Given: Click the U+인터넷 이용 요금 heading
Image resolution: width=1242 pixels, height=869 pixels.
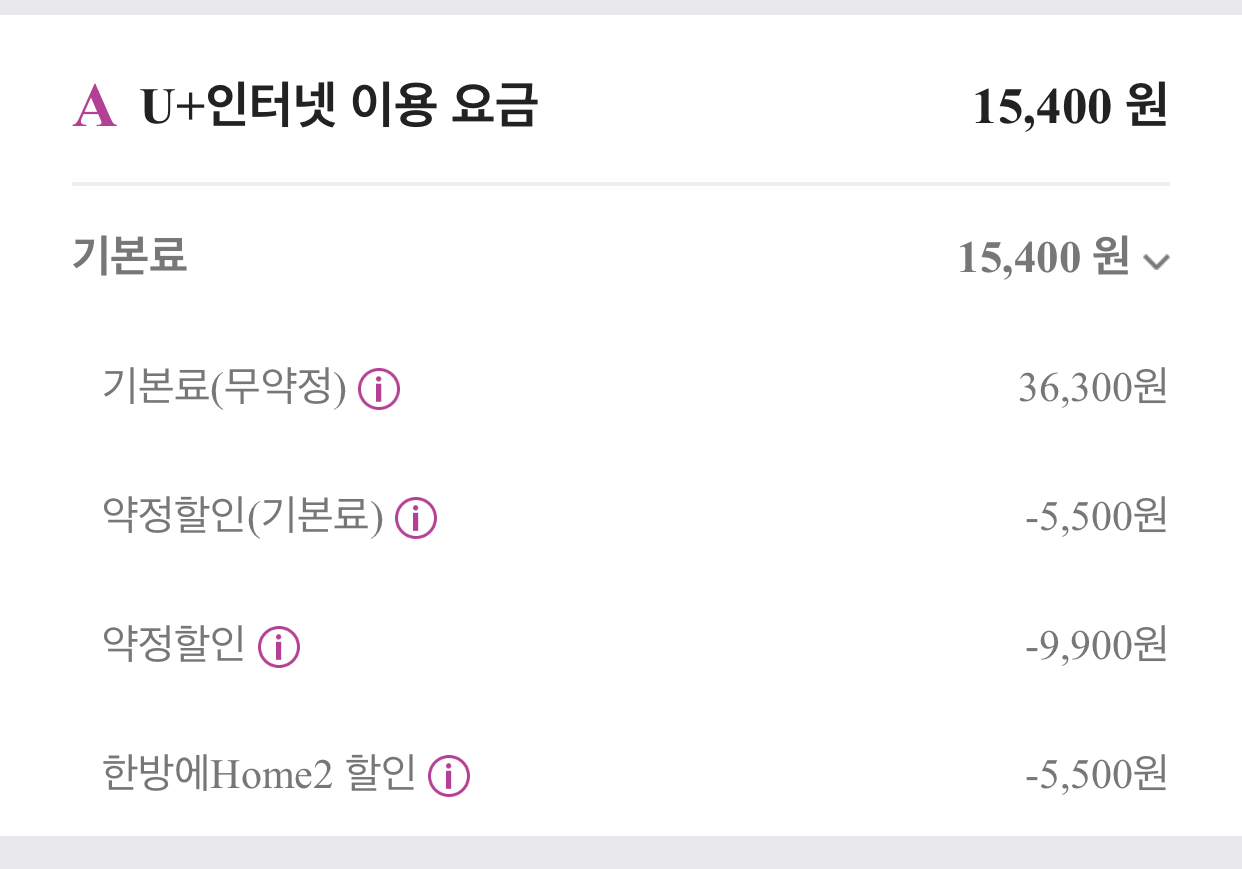Looking at the screenshot, I should [x=339, y=106].
